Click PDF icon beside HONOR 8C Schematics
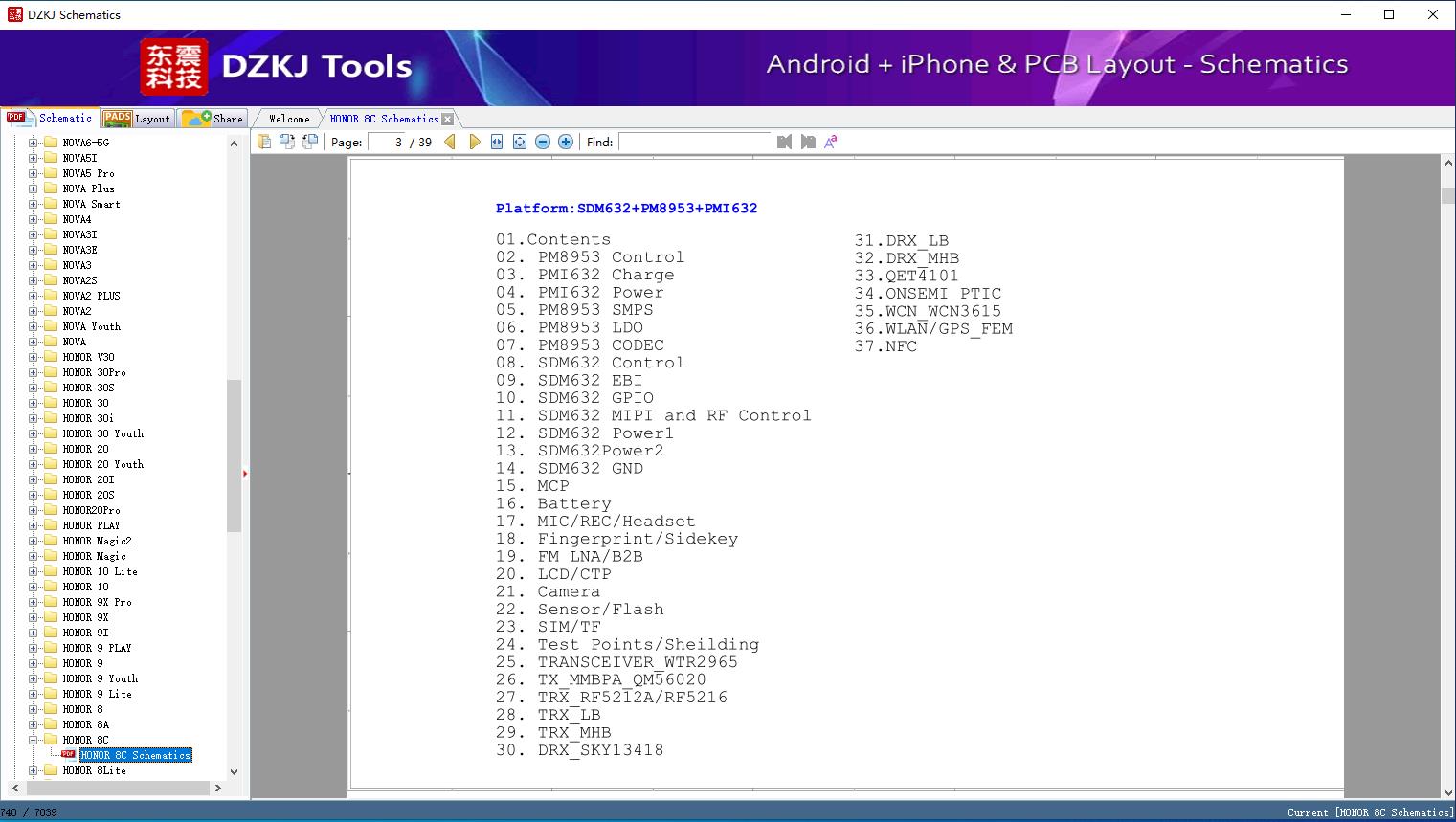1456x822 pixels. pos(68,754)
